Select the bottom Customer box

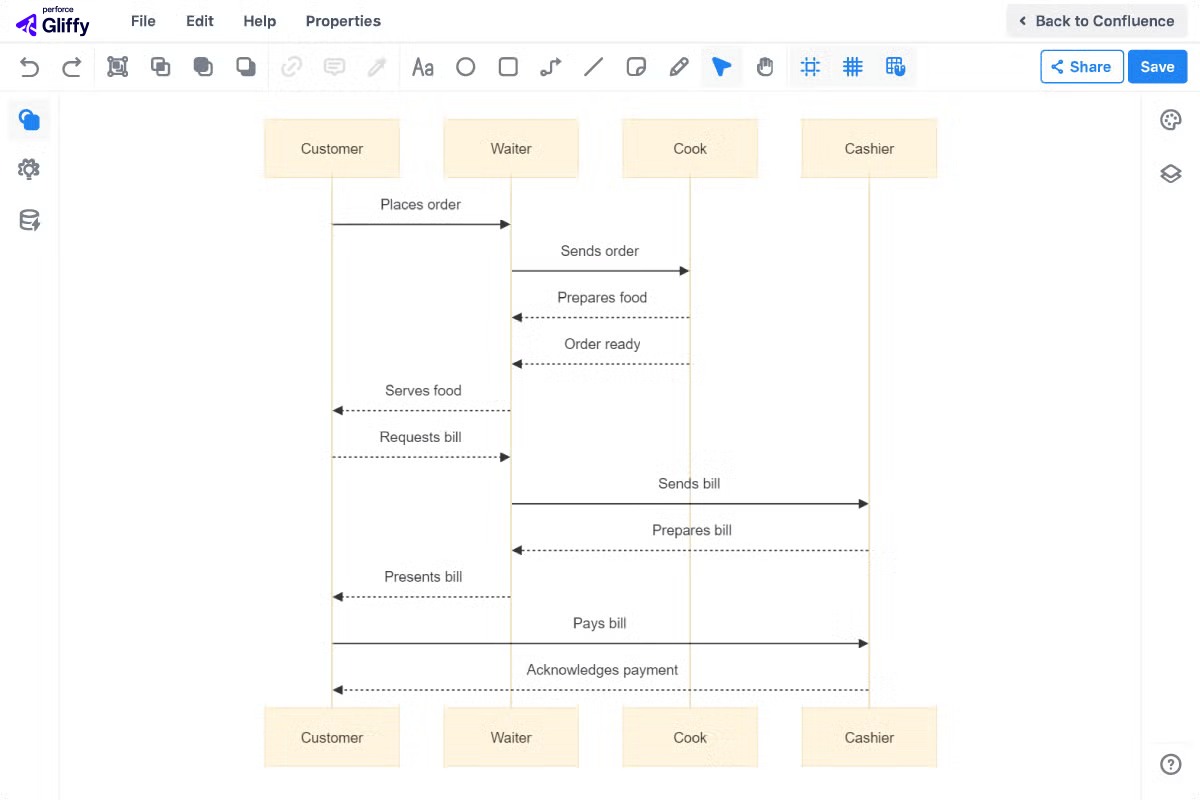332,738
